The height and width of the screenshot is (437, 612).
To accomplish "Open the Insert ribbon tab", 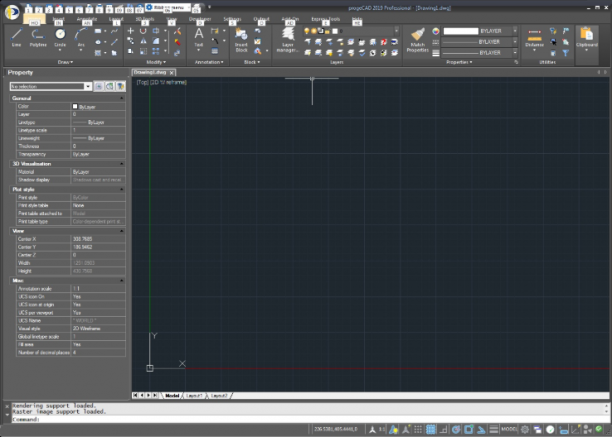I will [x=59, y=19].
